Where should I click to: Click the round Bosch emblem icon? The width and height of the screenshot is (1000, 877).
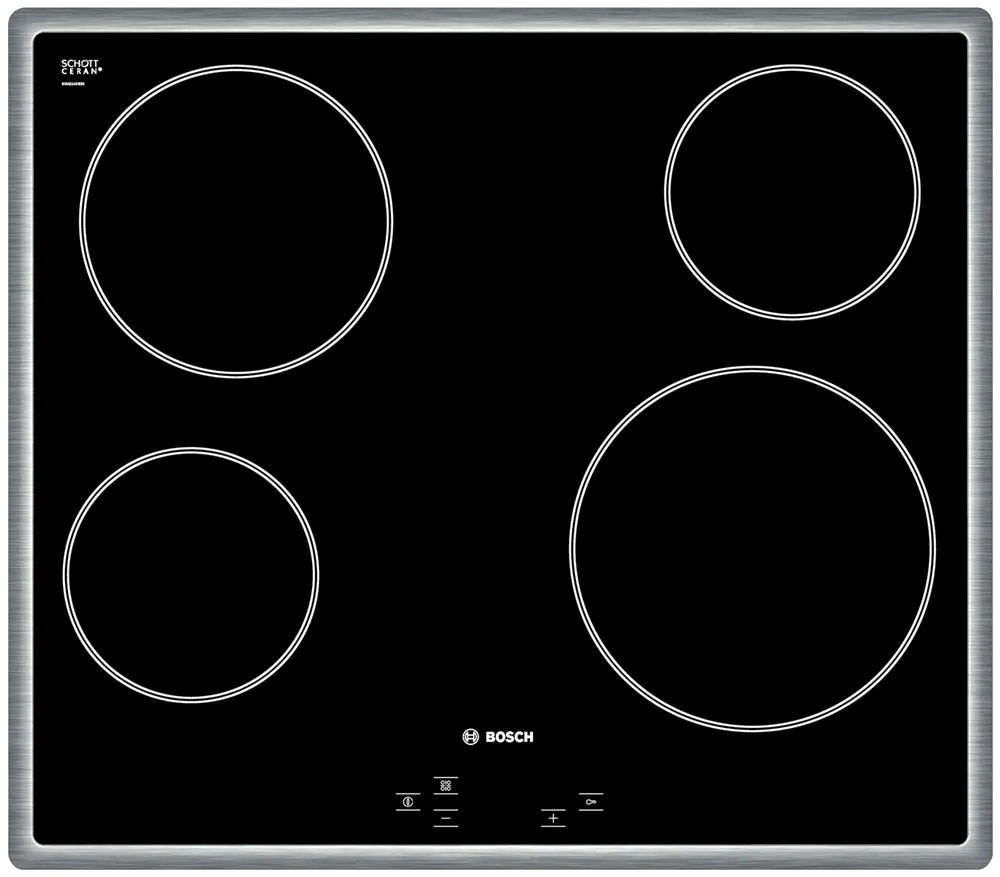472,737
